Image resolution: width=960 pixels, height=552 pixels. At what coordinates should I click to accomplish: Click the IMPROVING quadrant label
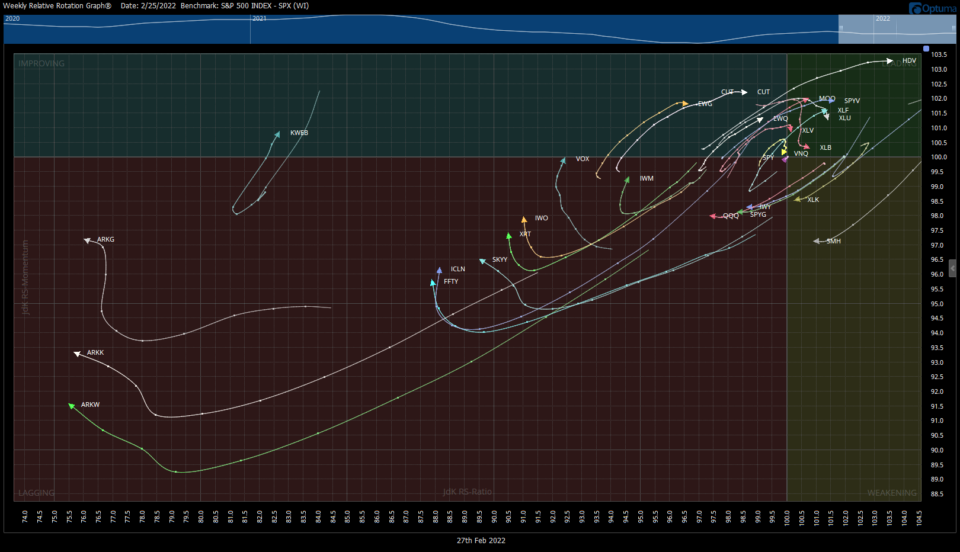coord(41,64)
